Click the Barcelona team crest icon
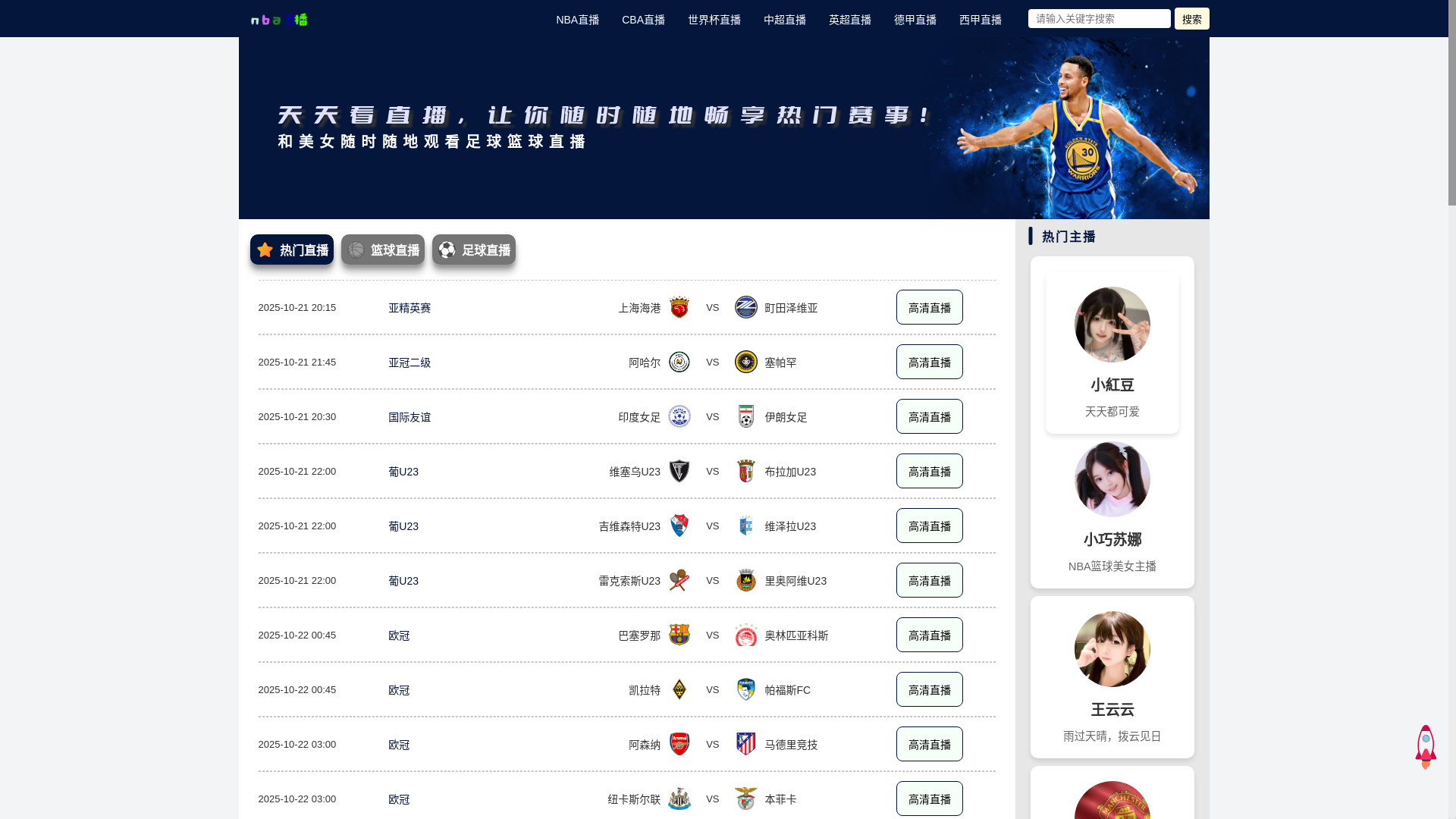The height and width of the screenshot is (819, 1456). coord(679,635)
